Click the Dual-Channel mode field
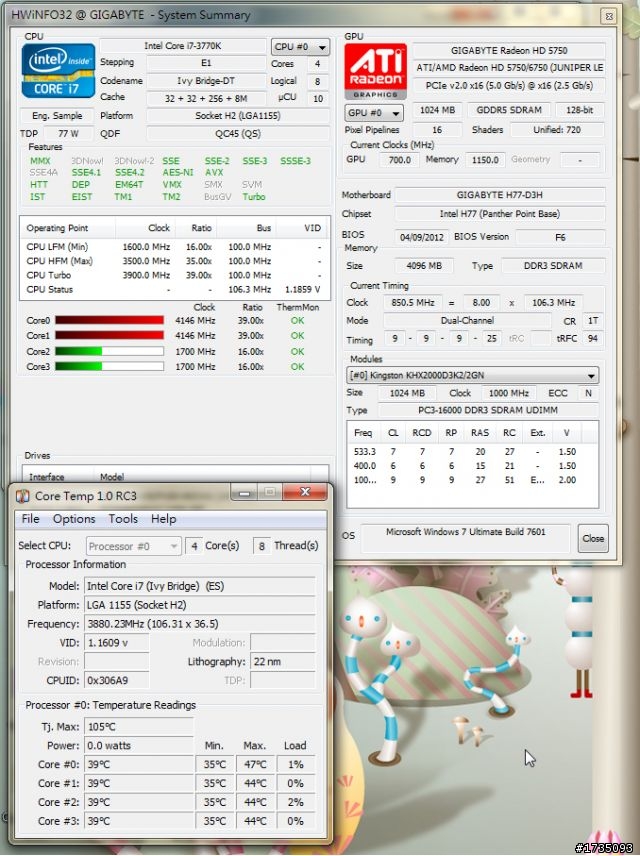640x856 pixels. point(467,321)
